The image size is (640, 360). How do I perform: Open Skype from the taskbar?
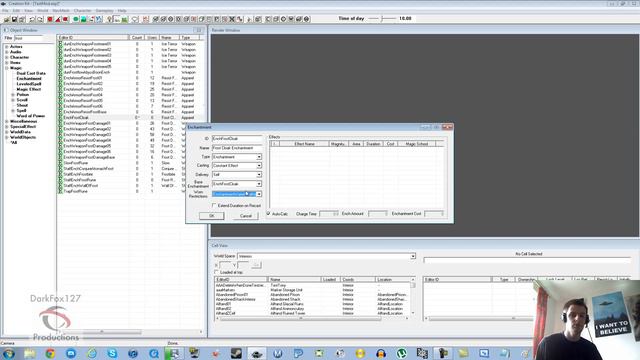112,353
